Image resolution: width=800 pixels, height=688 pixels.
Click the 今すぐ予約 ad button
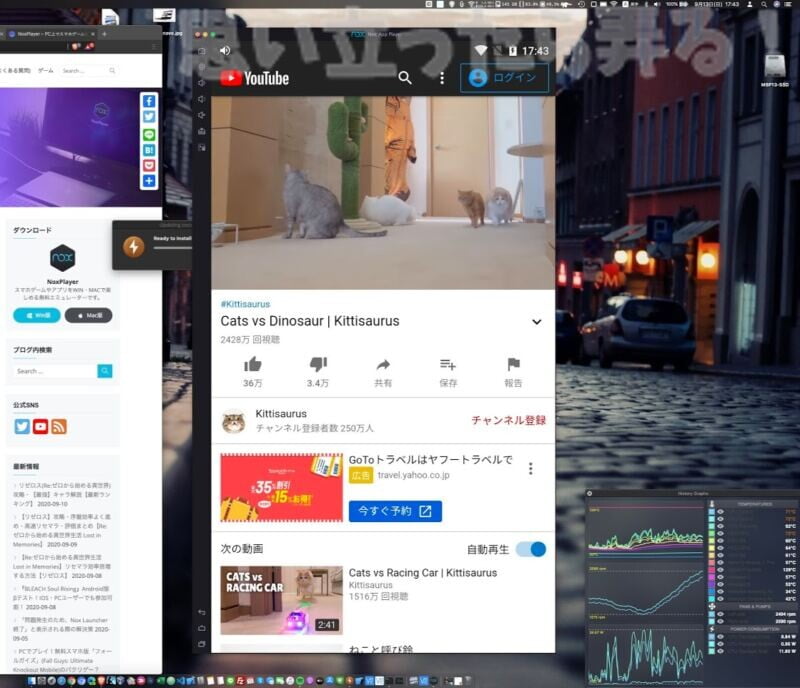395,511
